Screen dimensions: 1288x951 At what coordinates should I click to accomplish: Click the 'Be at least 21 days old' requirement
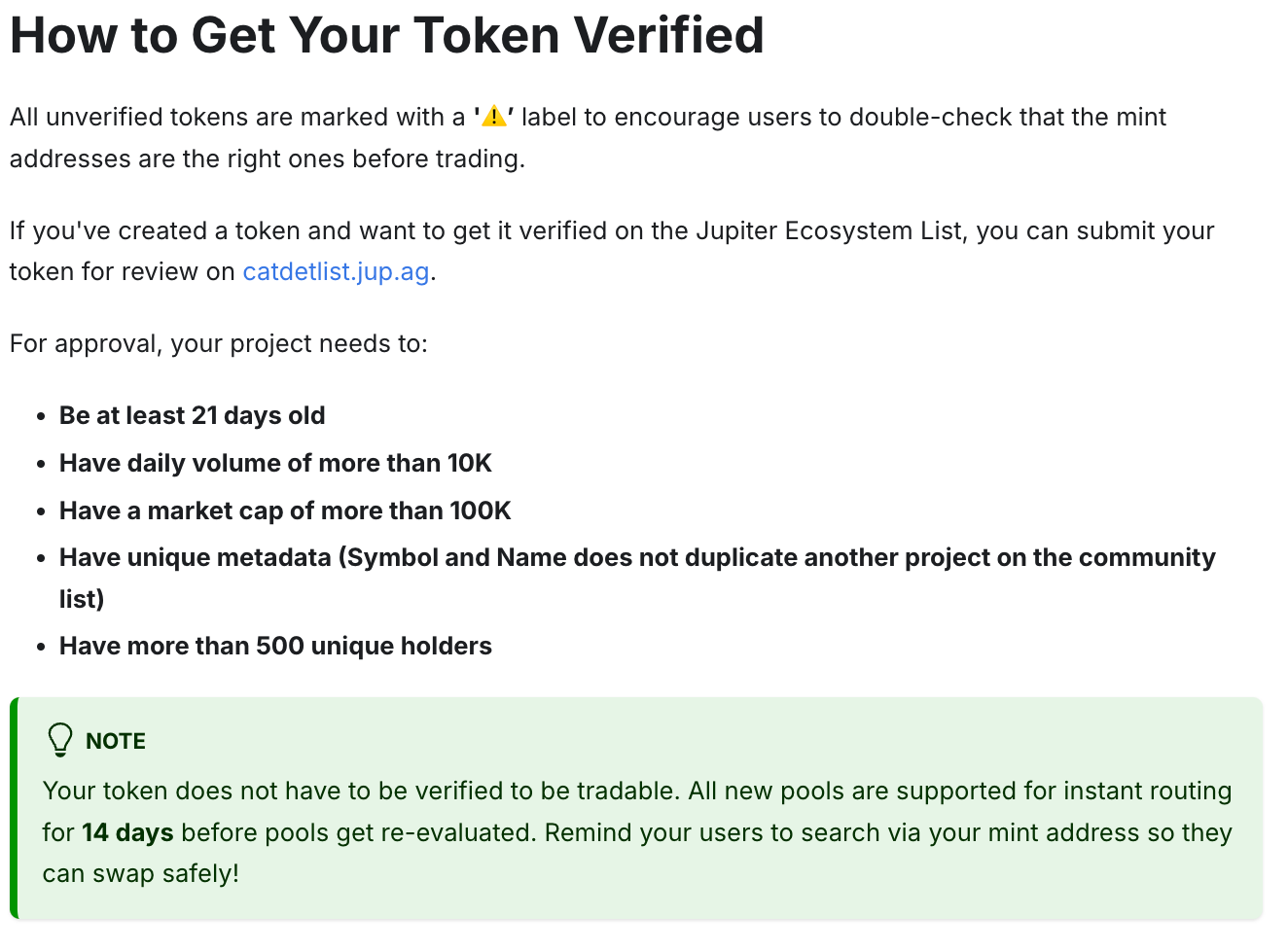point(193,415)
